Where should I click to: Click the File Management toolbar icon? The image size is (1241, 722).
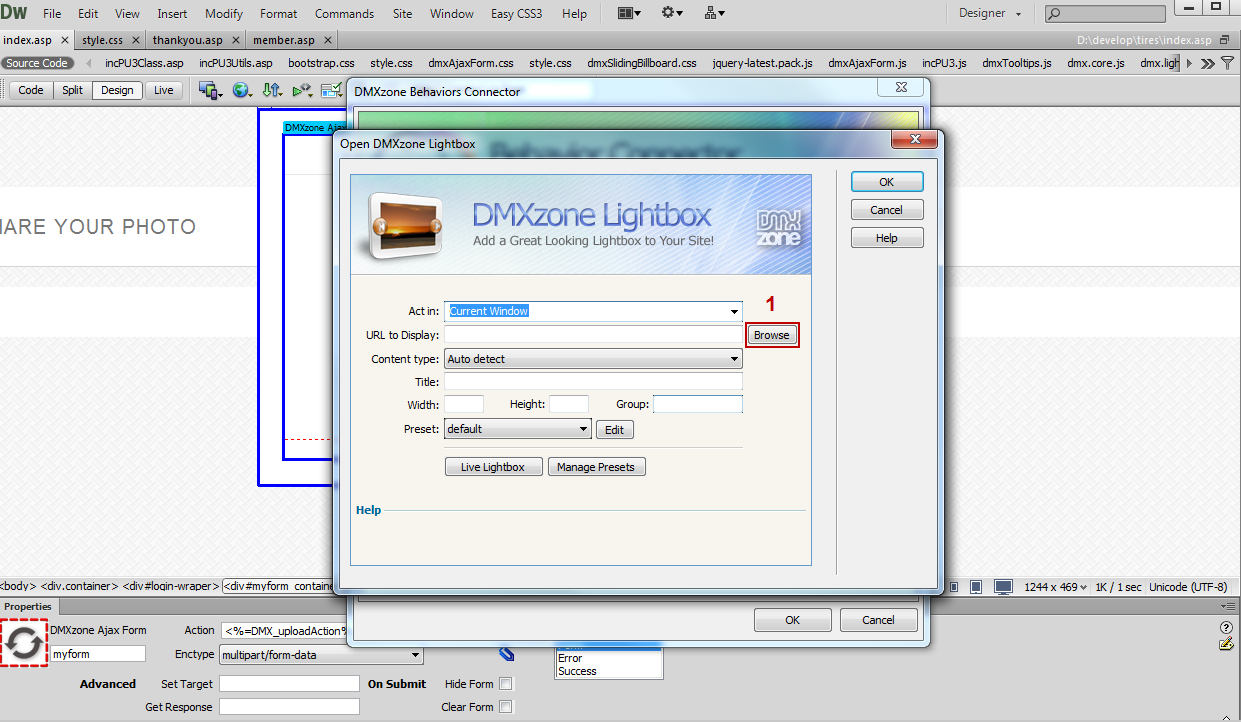(x=210, y=90)
